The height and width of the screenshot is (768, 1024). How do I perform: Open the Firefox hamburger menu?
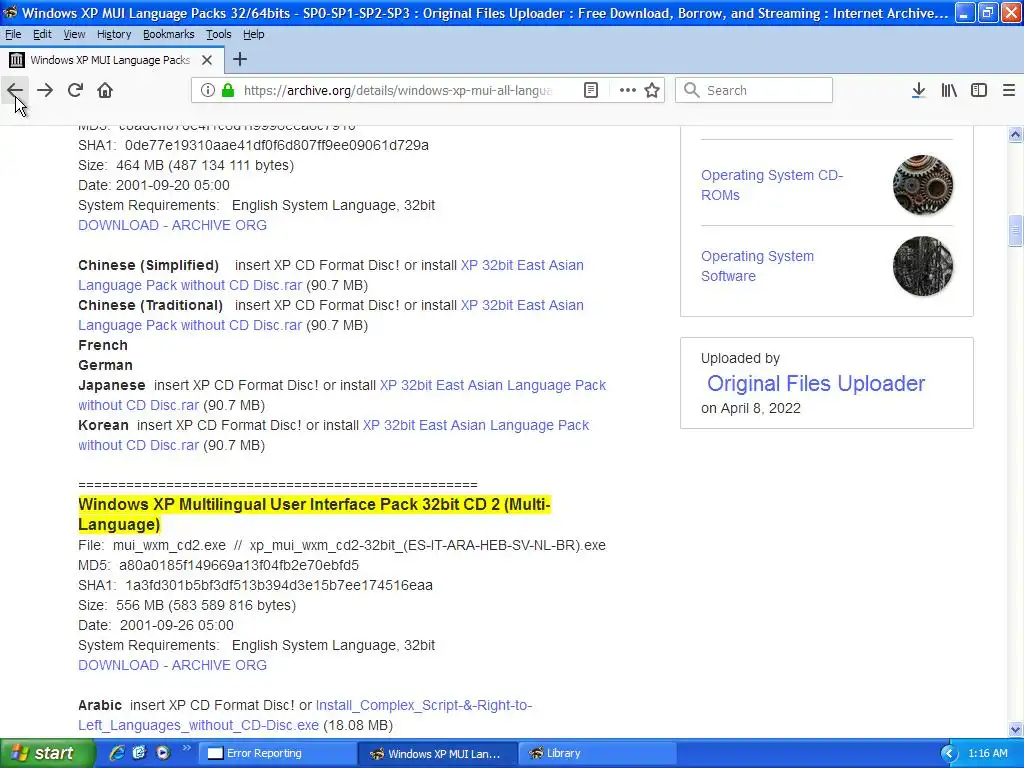[x=1009, y=90]
